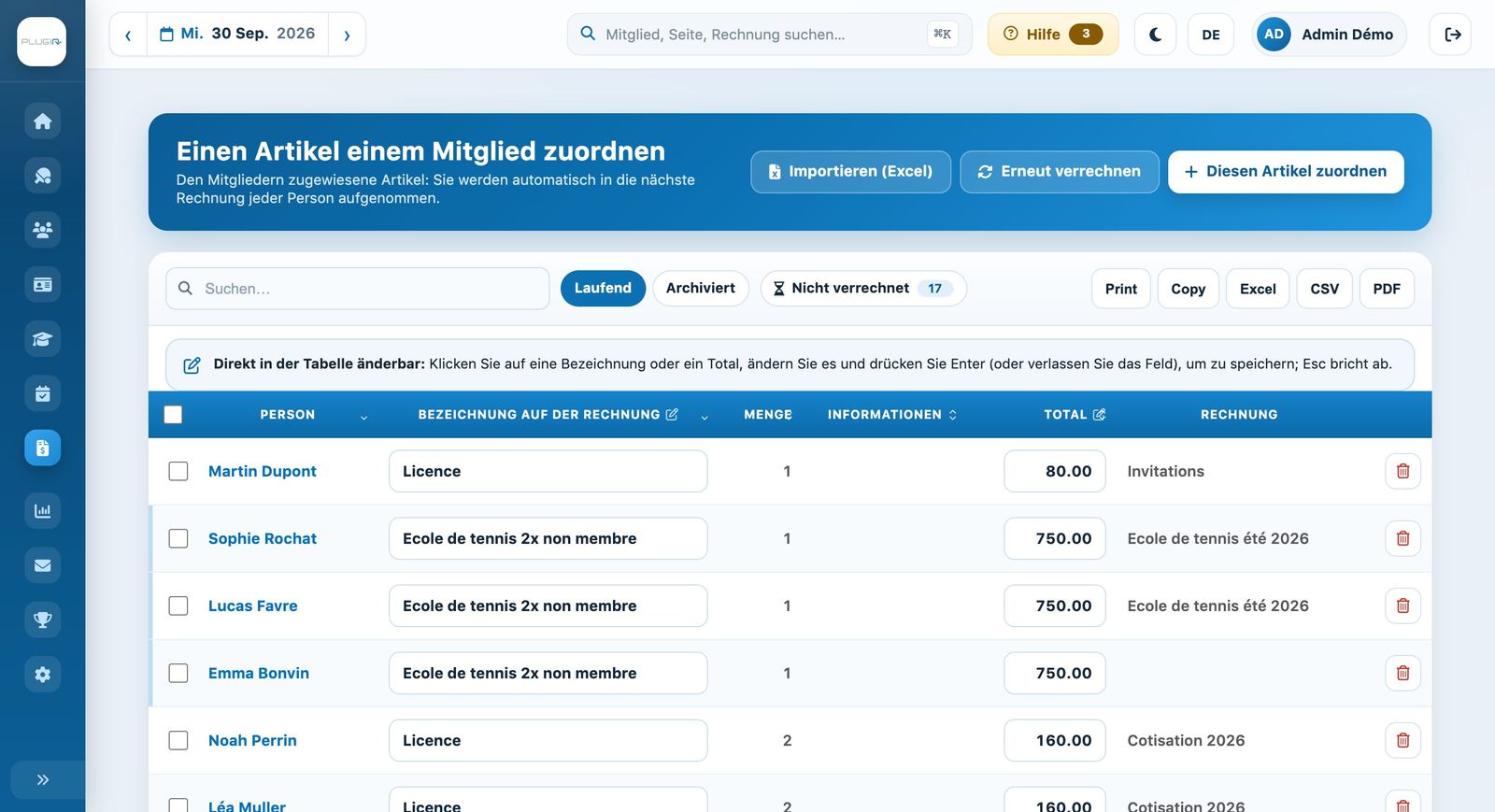Click the Diesen Artikel zuordnen button

[x=1286, y=172]
